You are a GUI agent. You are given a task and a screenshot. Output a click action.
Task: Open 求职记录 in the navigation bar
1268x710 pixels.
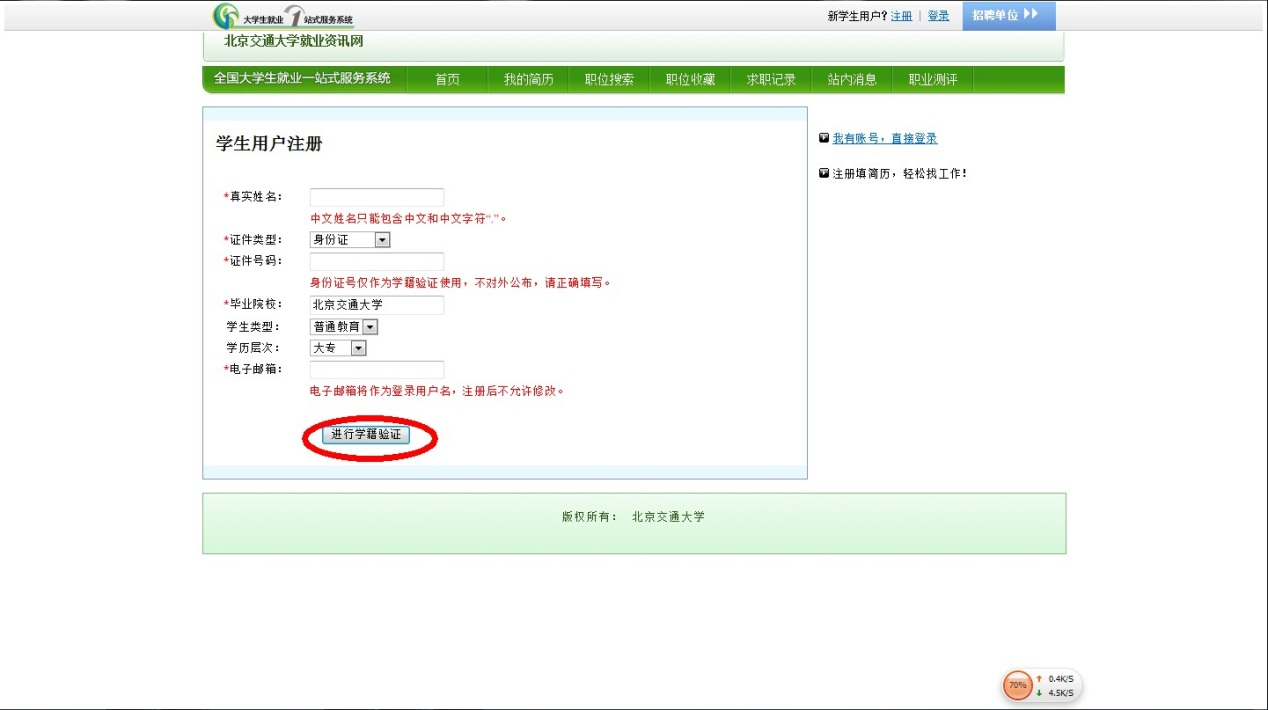771,80
